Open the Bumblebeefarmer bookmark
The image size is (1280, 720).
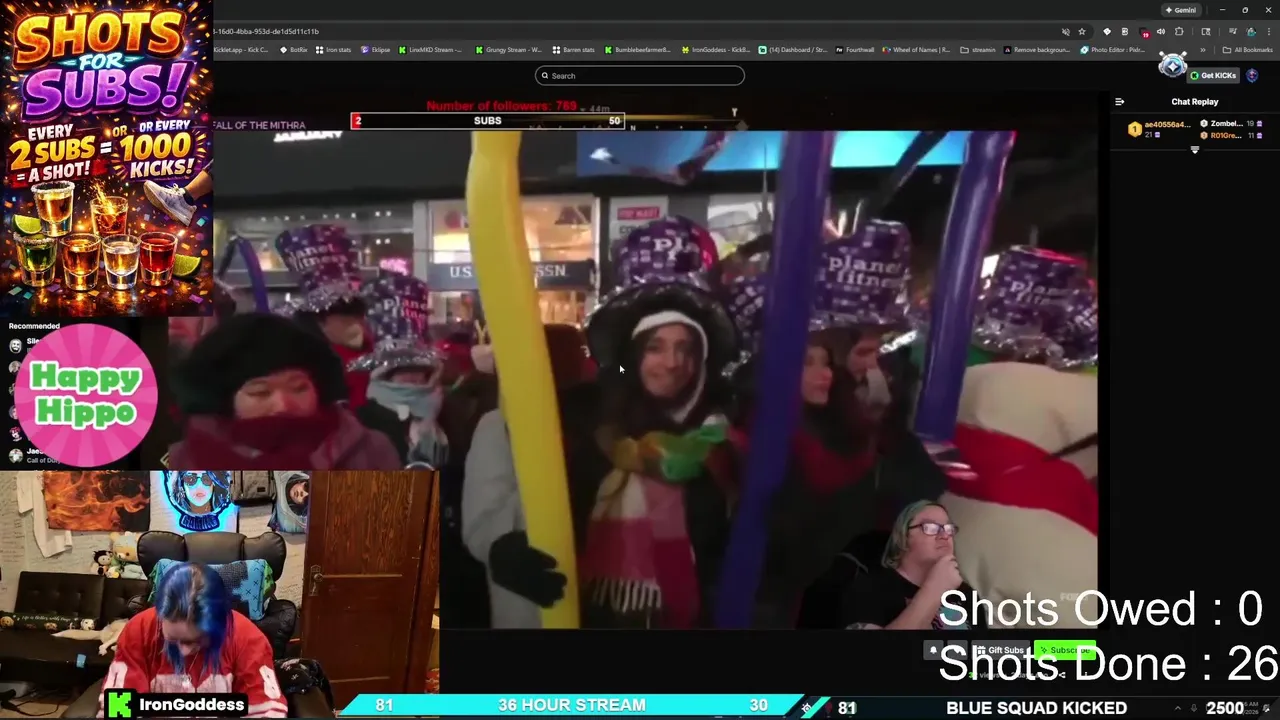tap(638, 50)
